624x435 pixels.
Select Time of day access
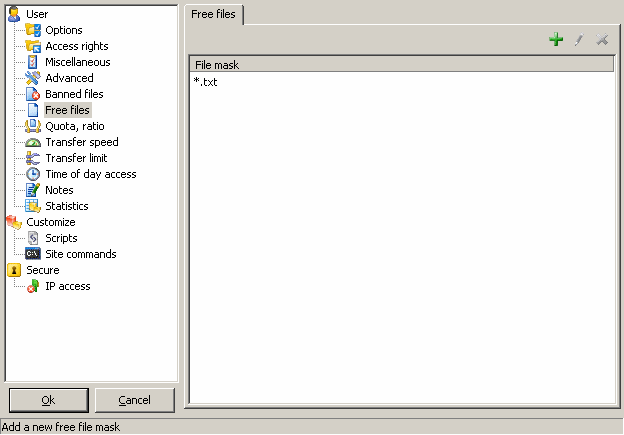coord(91,174)
